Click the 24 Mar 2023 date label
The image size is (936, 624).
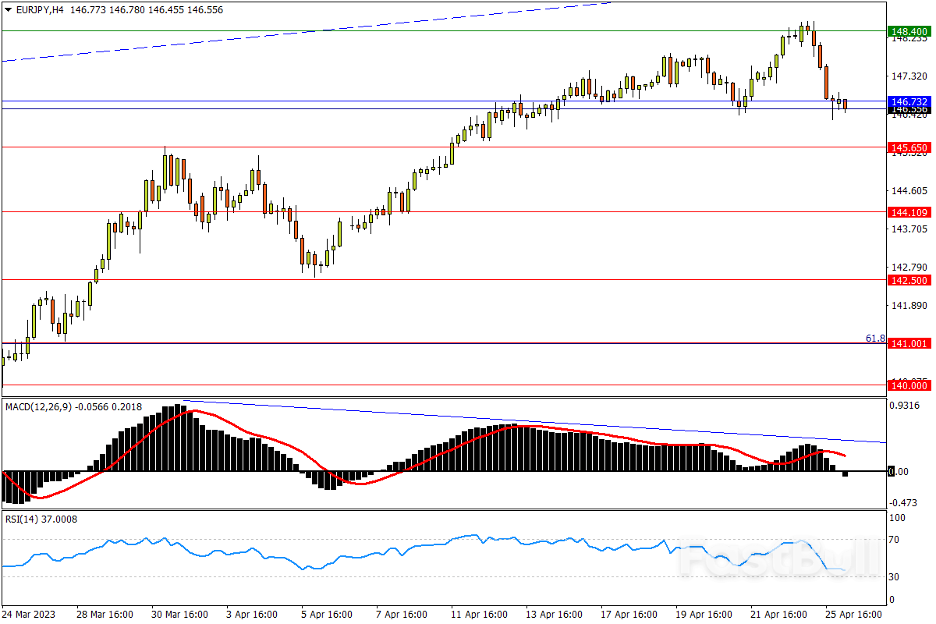pyautogui.click(x=27, y=613)
